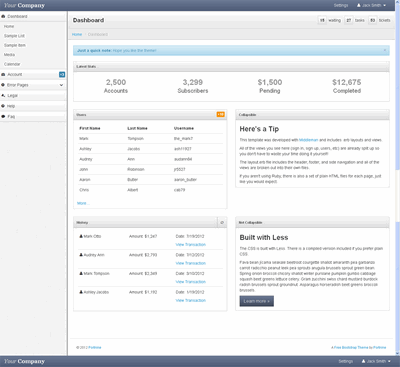
Task: Click the Your Company logo in the top bar
Action: pyautogui.click(x=24, y=5)
